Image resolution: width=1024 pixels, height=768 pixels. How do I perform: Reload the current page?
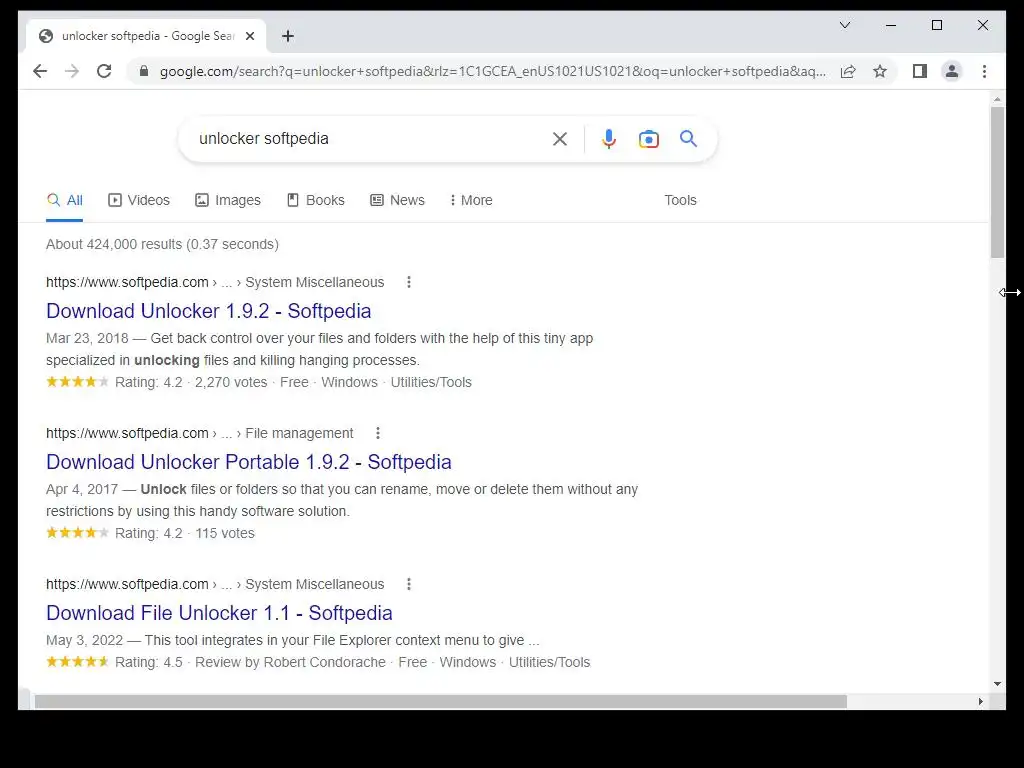(104, 71)
